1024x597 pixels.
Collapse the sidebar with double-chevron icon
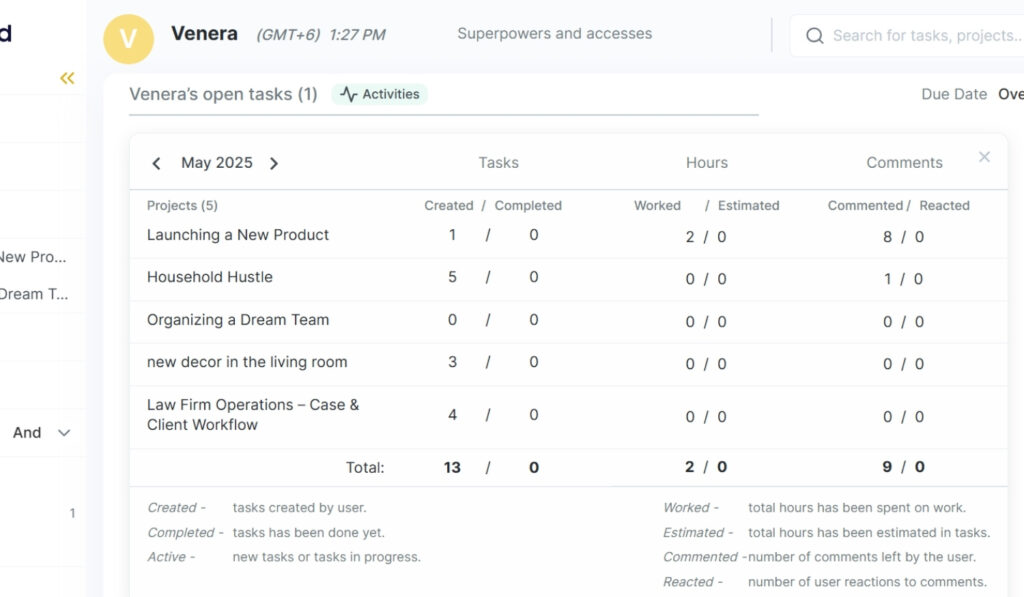67,78
